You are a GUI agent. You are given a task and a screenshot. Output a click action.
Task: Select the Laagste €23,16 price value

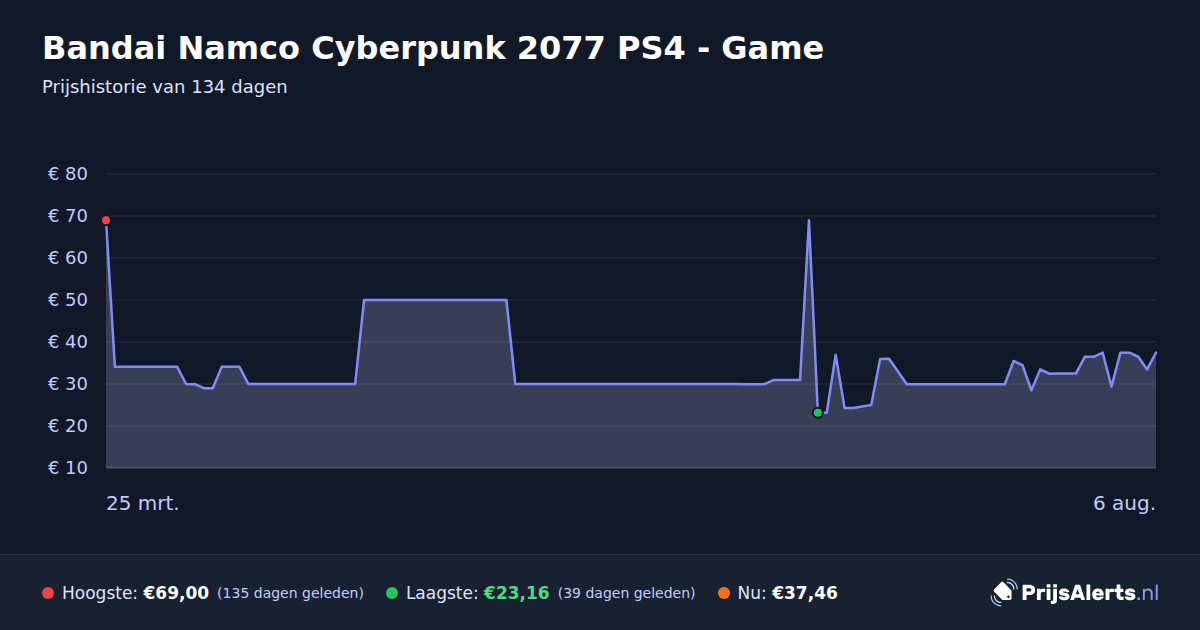click(x=516, y=593)
